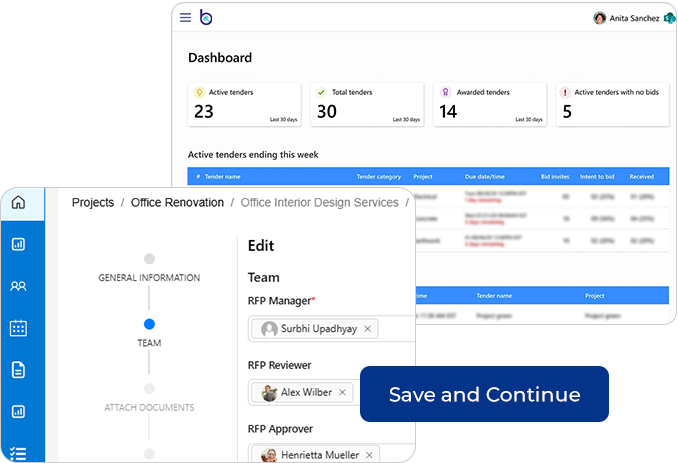
Task: Navigate to Projects breadcrumb
Action: (93, 202)
